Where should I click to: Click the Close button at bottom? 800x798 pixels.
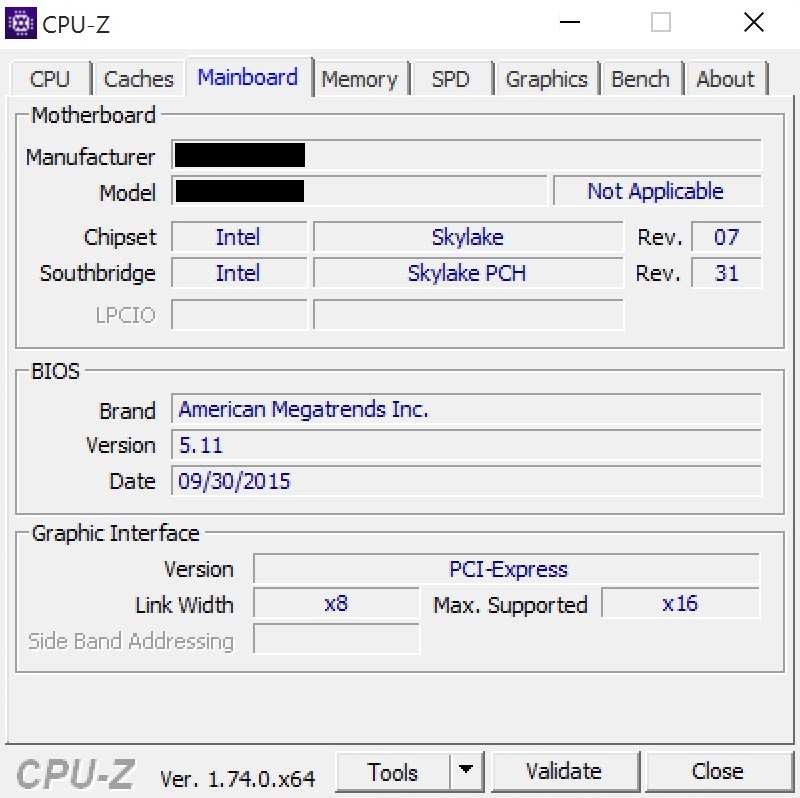[718, 771]
